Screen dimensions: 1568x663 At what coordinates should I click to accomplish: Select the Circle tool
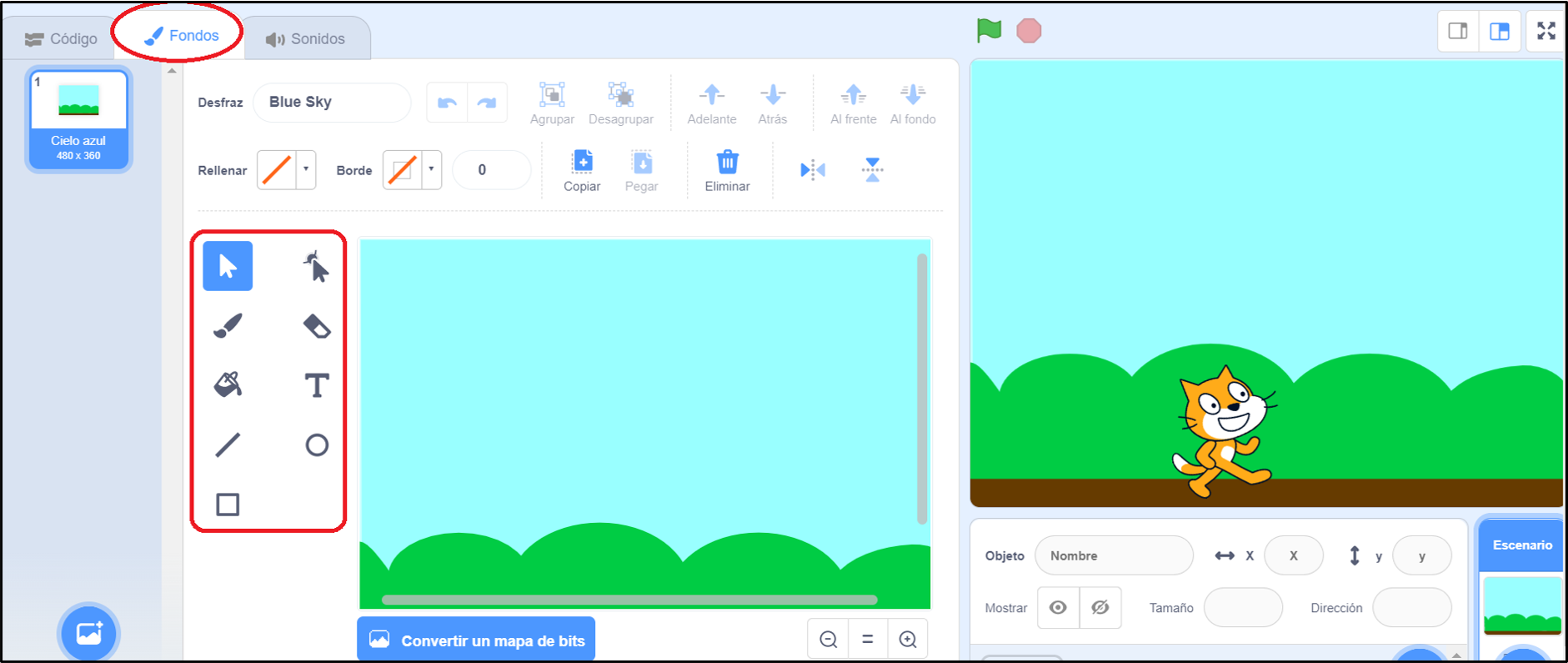316,445
